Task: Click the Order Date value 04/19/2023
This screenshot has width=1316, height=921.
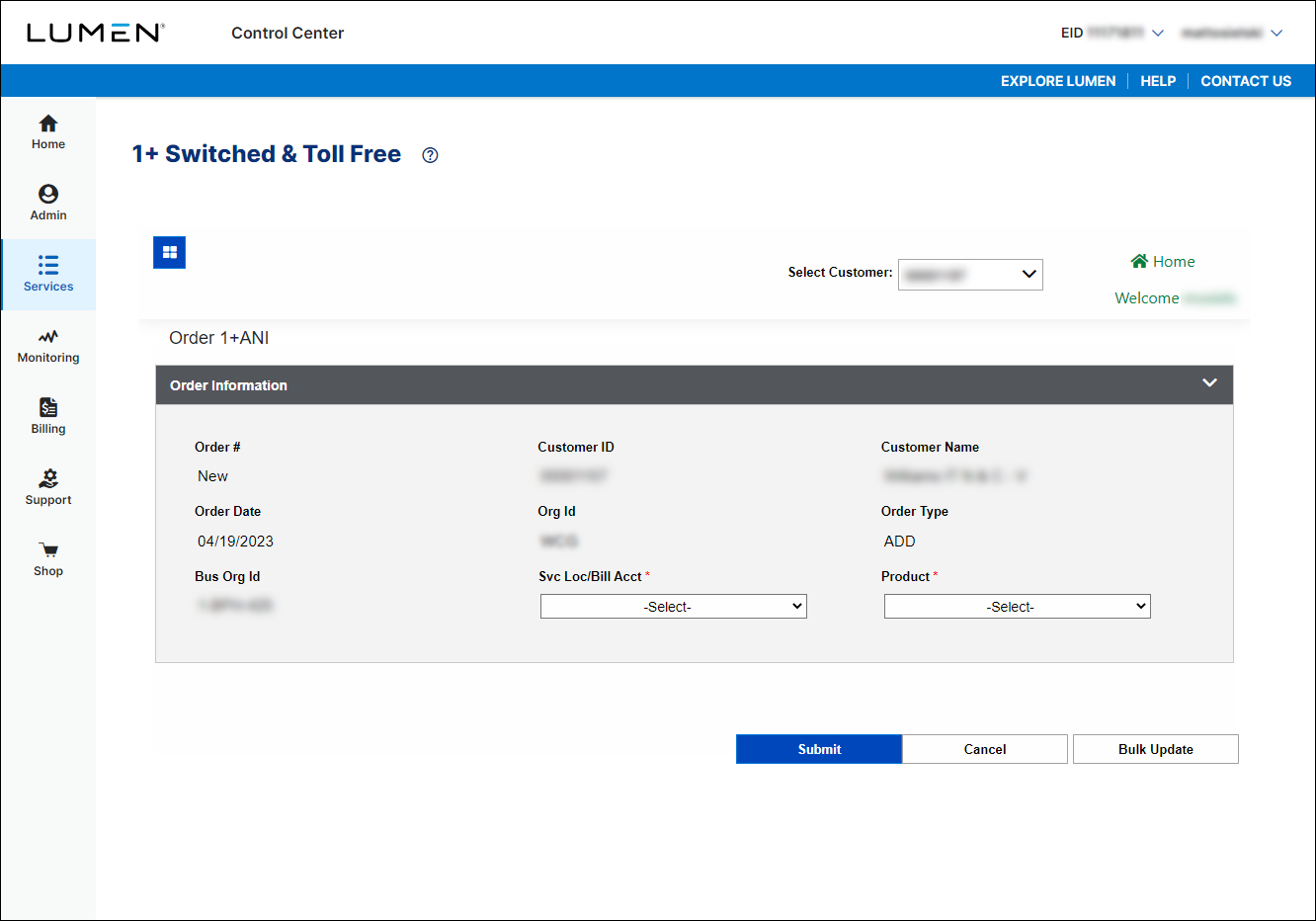Action: 235,542
